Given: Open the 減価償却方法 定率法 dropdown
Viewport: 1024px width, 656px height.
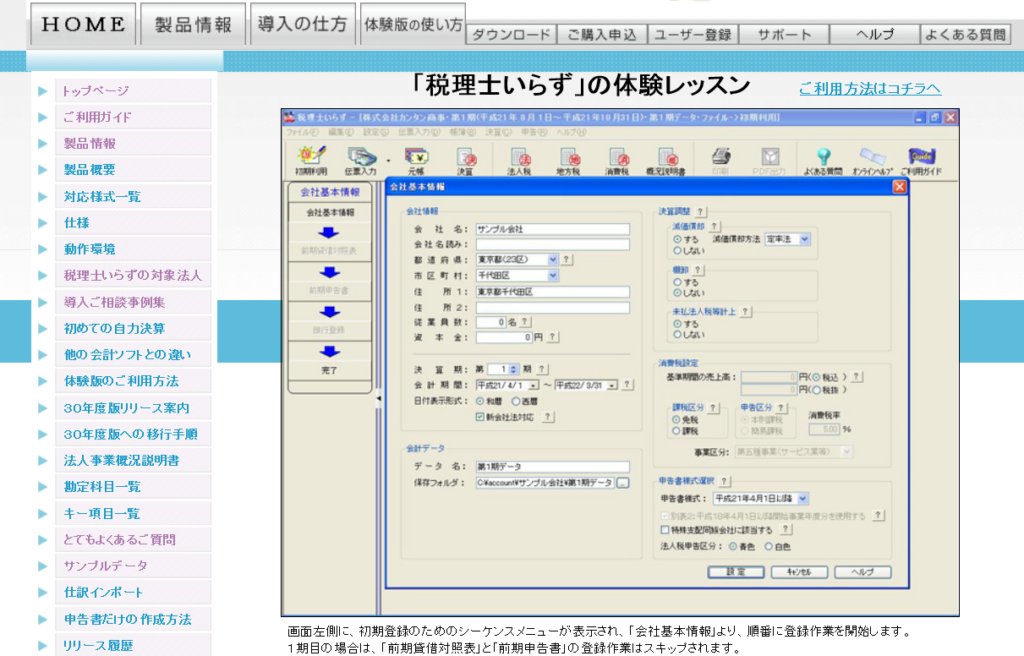Looking at the screenshot, I should coord(805,239).
